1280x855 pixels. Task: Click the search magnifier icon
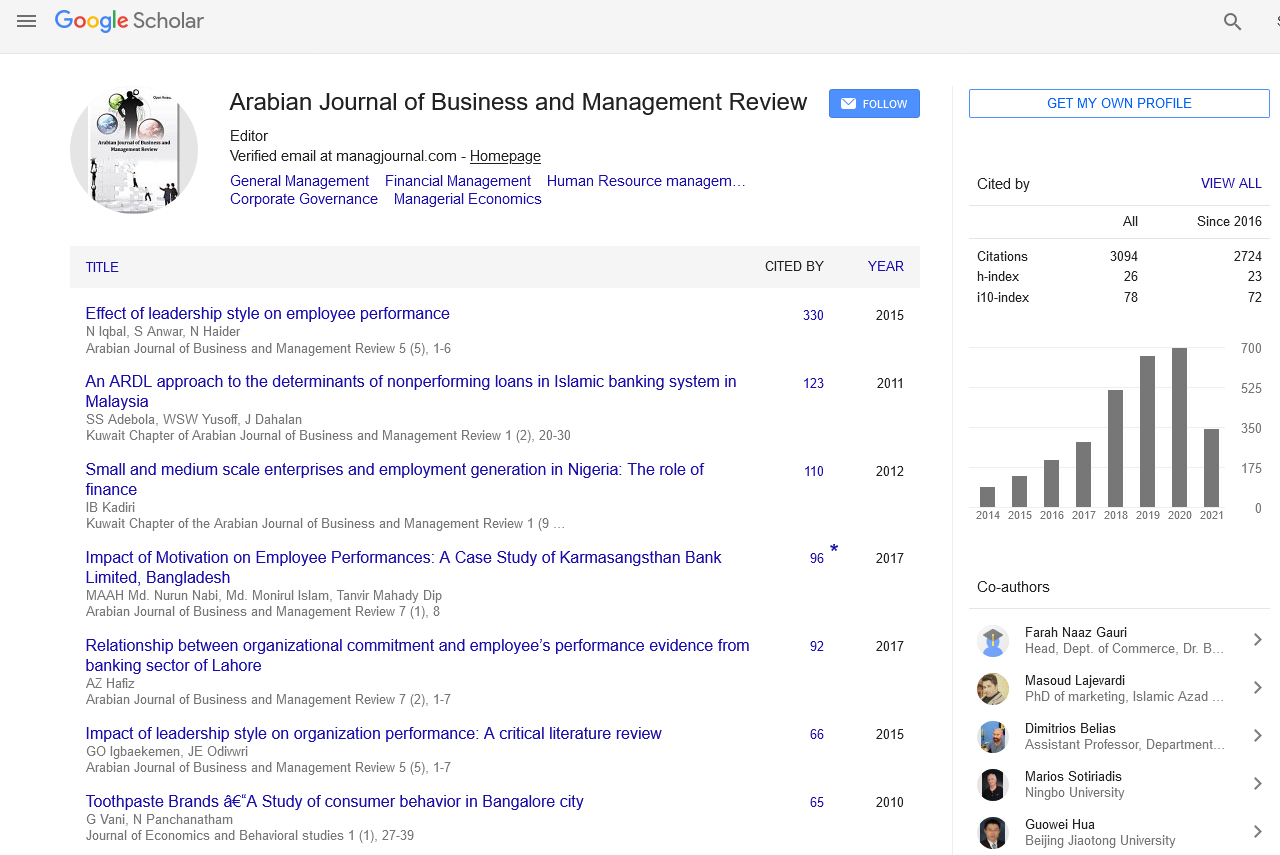click(1233, 22)
